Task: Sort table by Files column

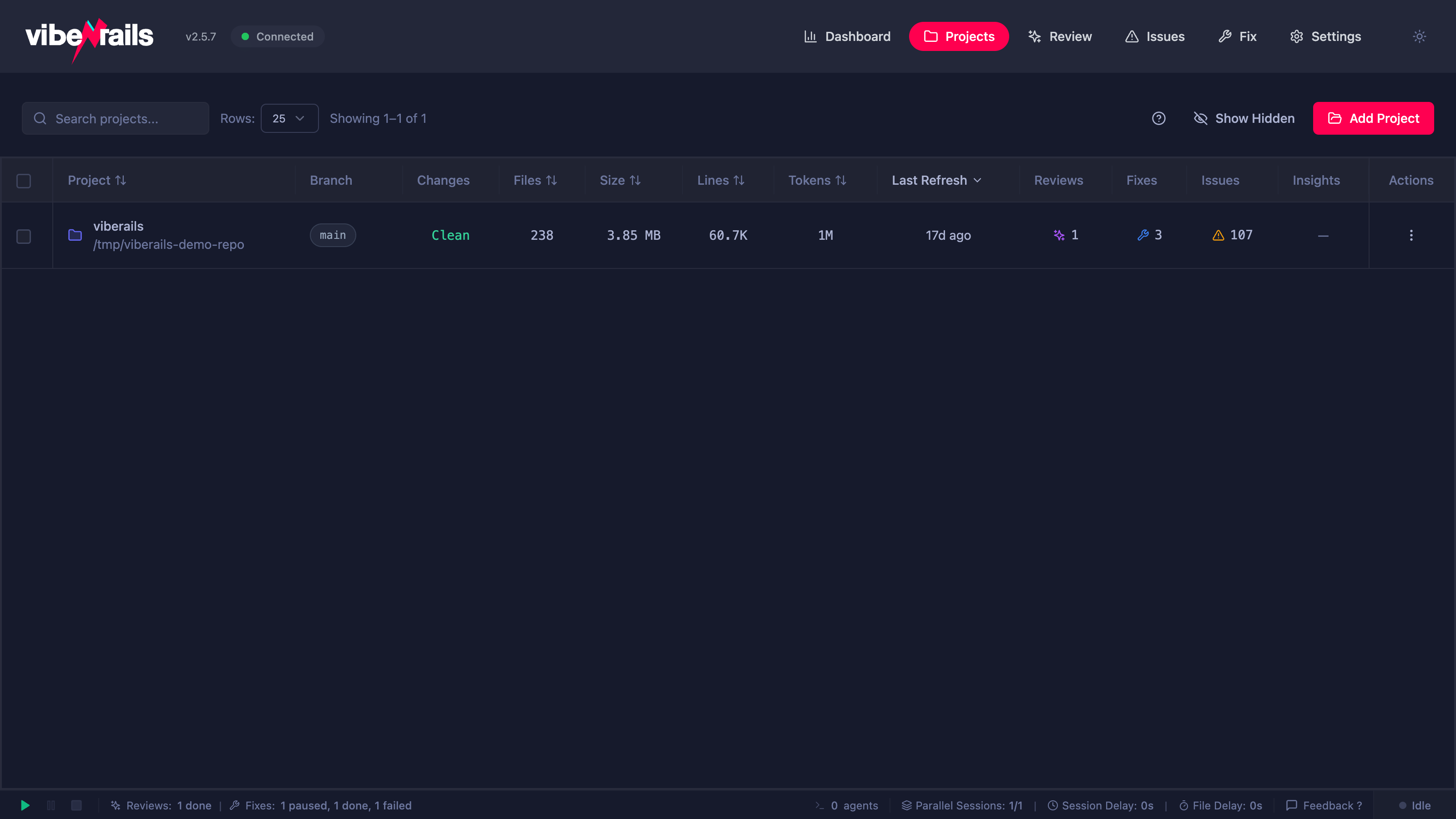Action: (x=535, y=180)
